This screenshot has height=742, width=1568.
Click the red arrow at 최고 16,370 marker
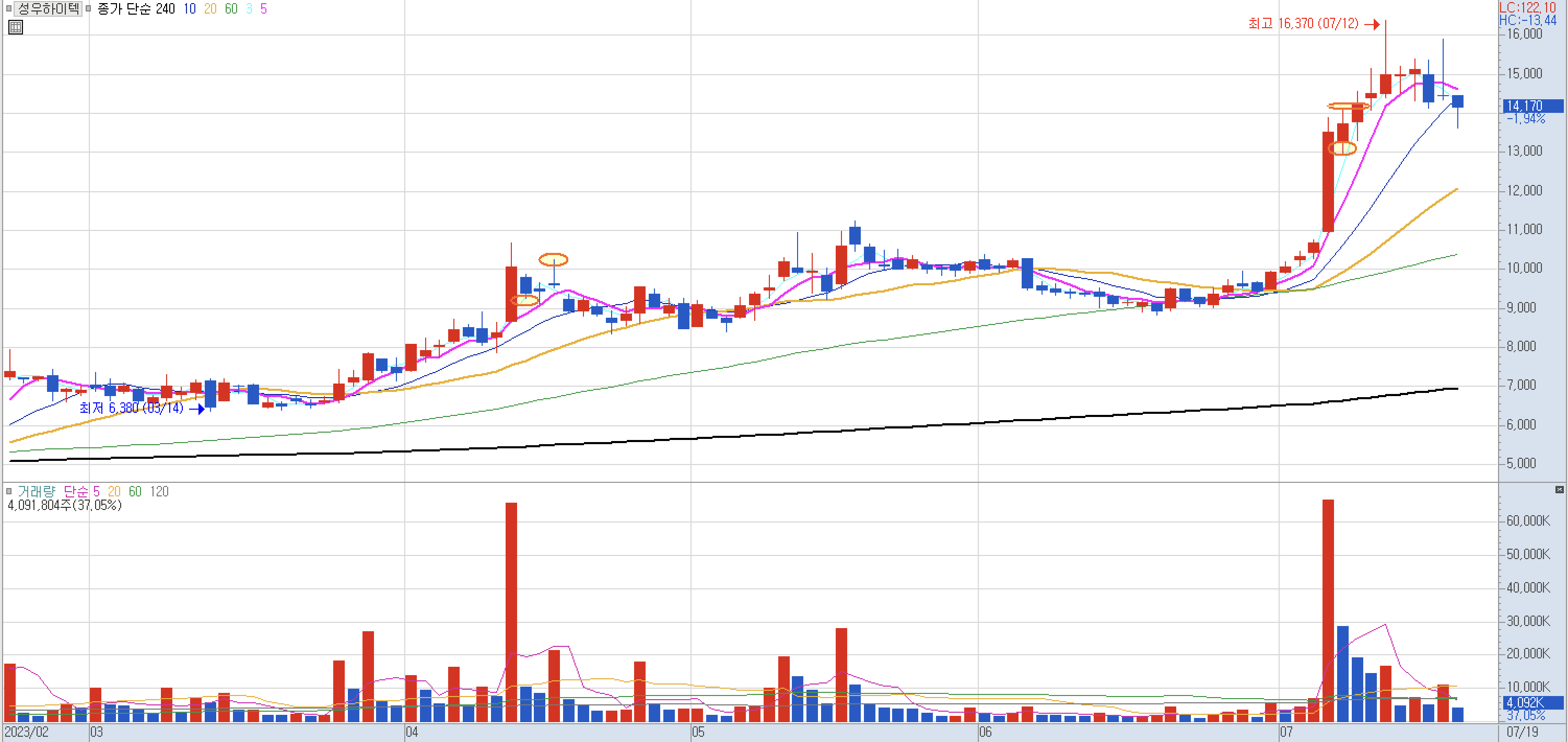pyautogui.click(x=1372, y=25)
